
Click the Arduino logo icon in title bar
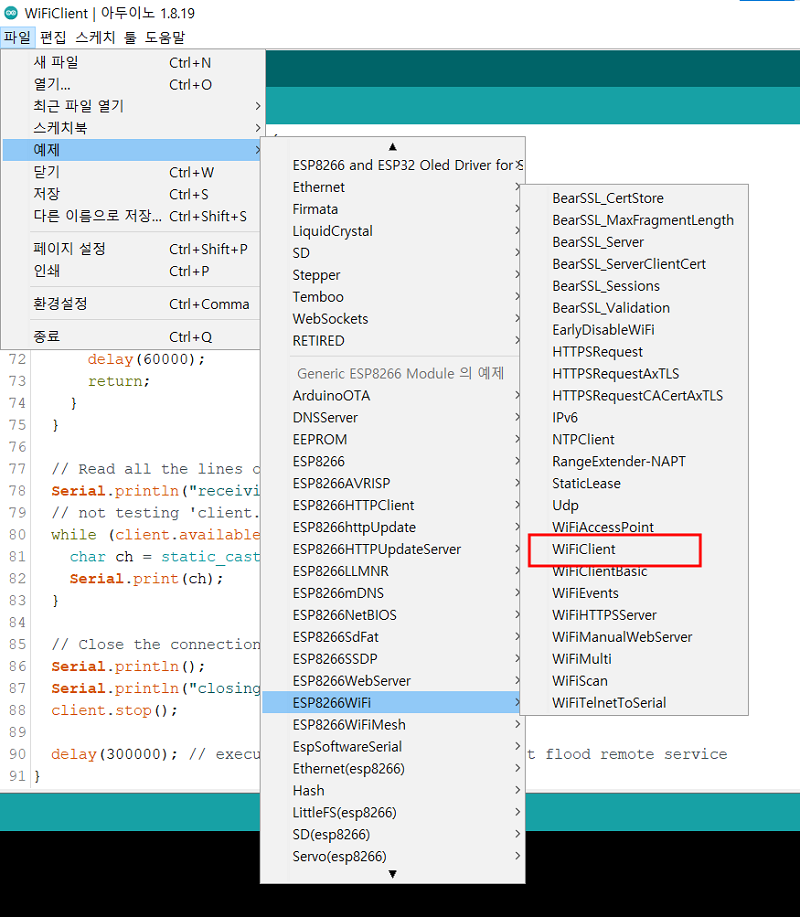click(11, 12)
